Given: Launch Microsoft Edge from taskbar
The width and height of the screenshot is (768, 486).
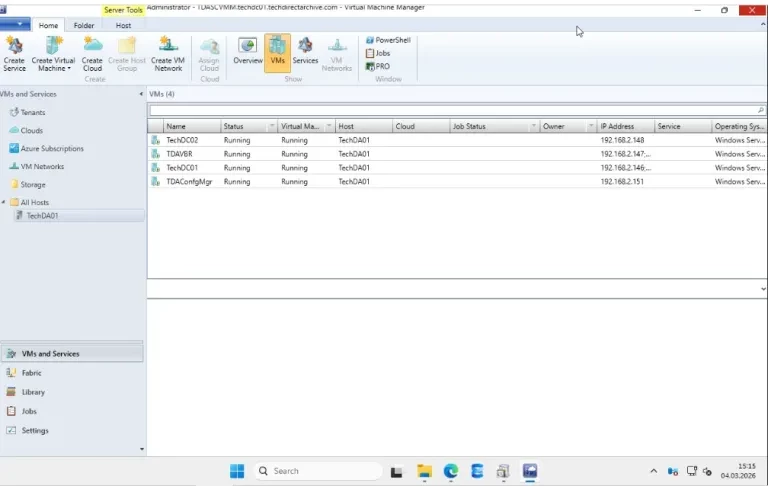Looking at the screenshot, I should (451, 471).
